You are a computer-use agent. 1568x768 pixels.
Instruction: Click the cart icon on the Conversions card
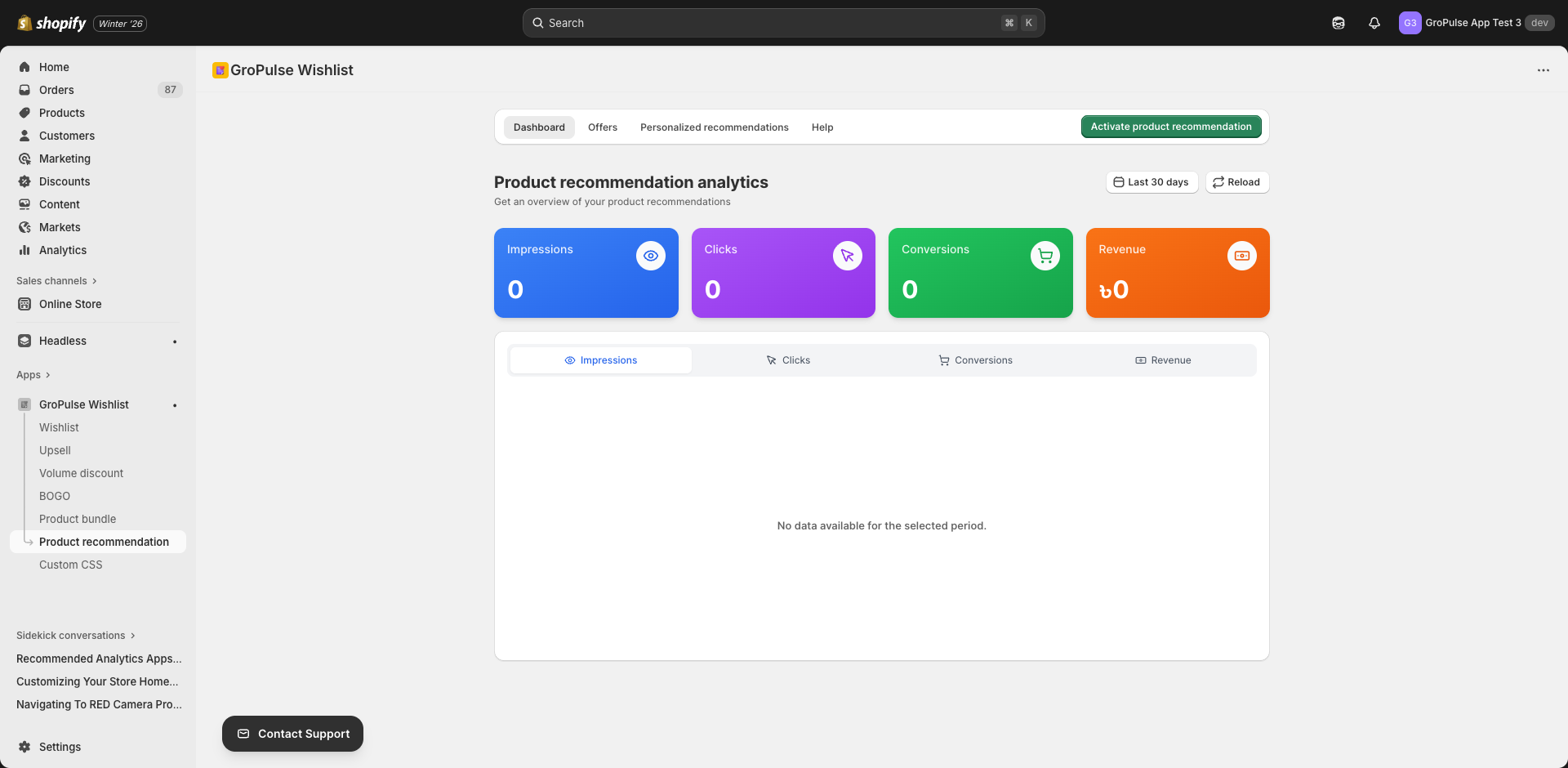(1045, 255)
